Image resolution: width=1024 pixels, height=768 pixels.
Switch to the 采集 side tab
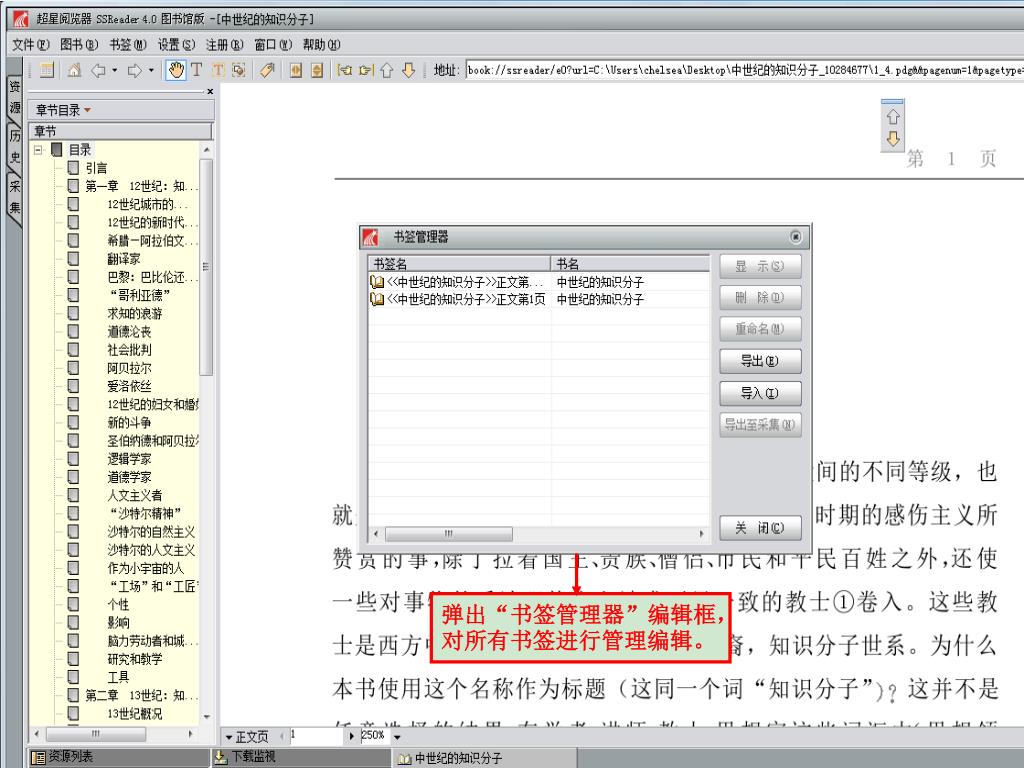coord(14,197)
